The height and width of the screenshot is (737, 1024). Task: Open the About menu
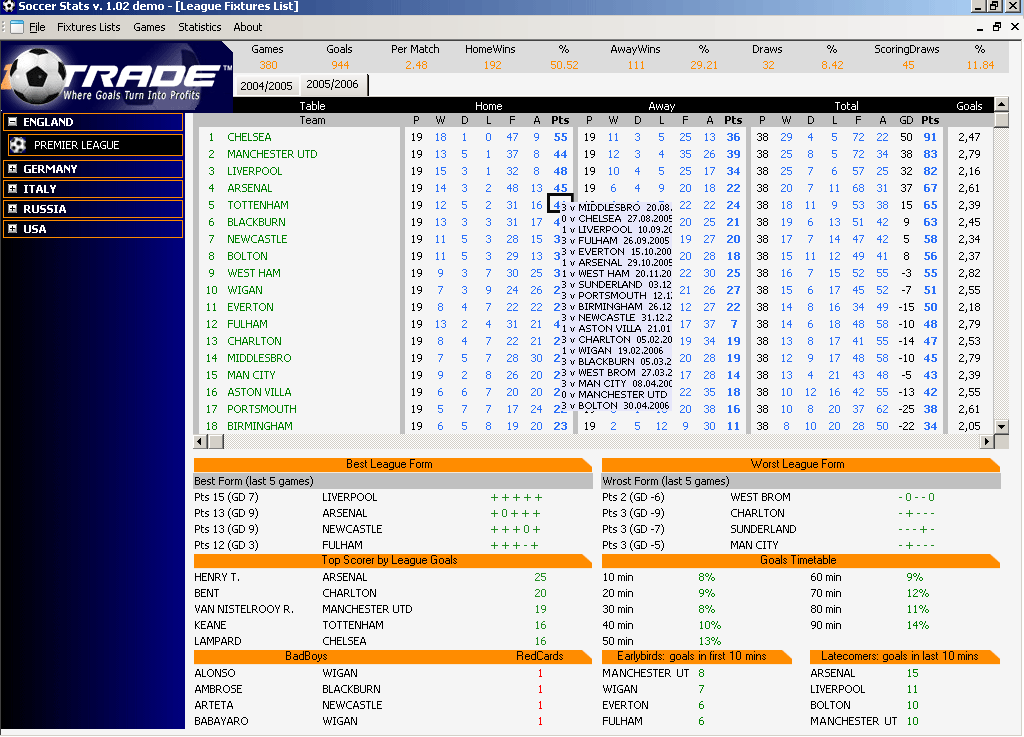pos(248,27)
